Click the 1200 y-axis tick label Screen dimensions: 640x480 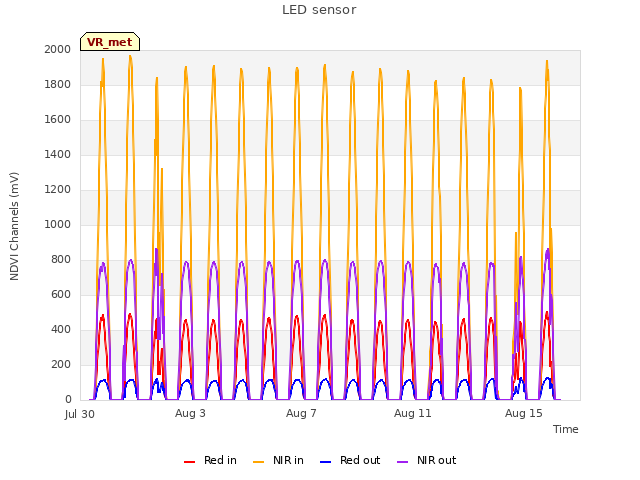[58, 189]
